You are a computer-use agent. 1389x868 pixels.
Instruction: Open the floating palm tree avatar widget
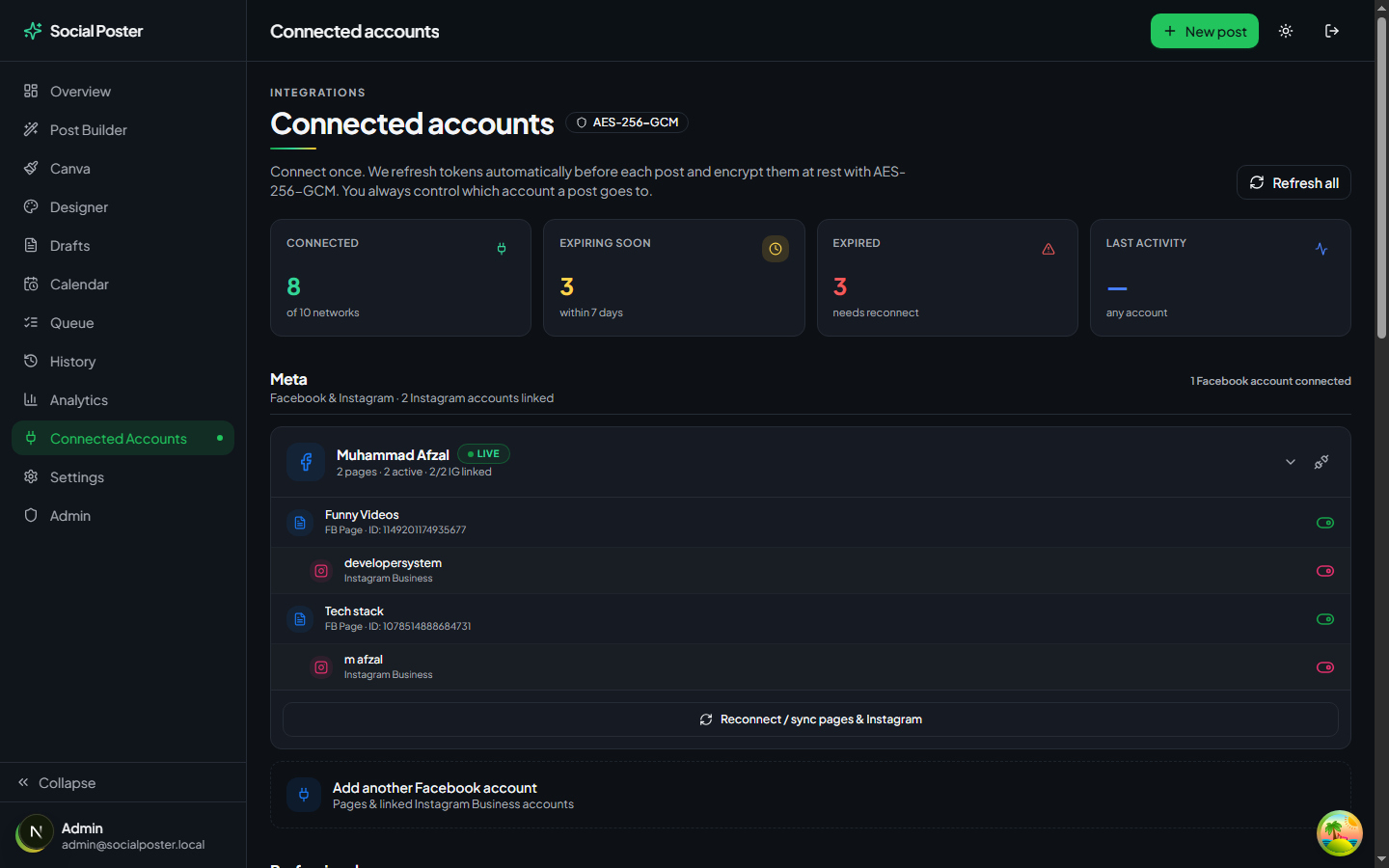pos(1340,832)
